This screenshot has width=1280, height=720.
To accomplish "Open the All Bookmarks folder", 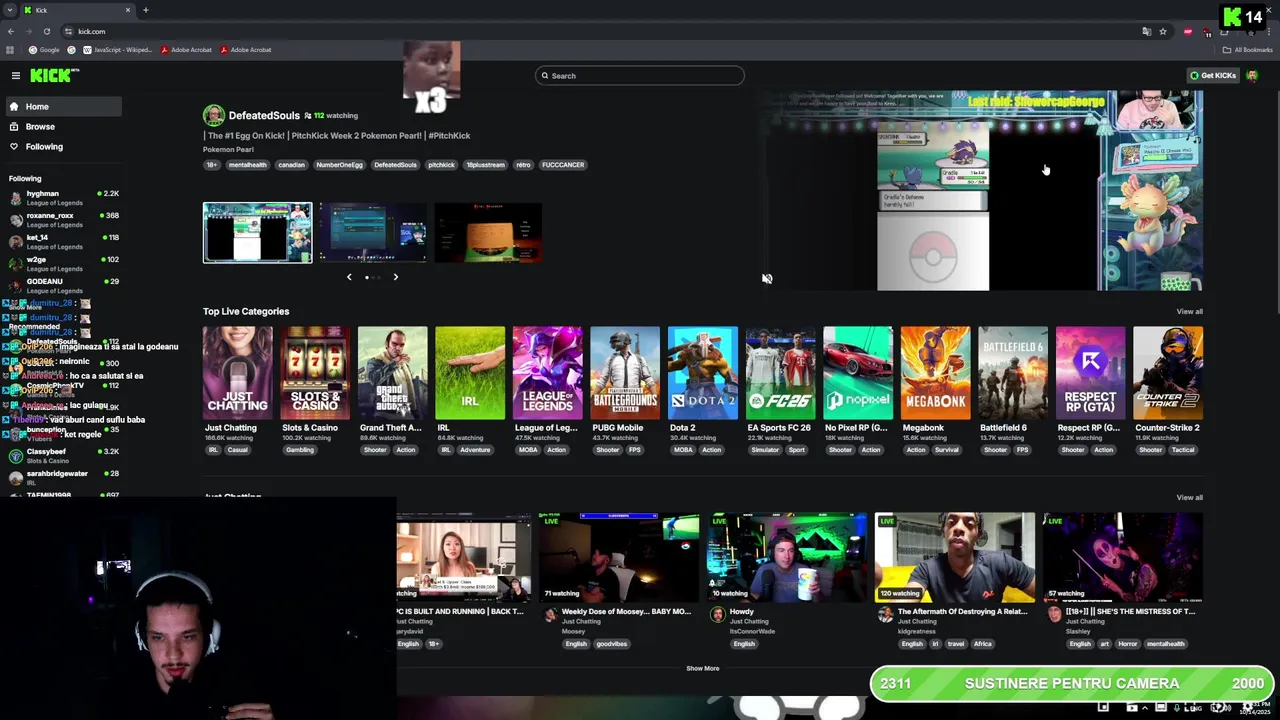I will pos(1247,50).
